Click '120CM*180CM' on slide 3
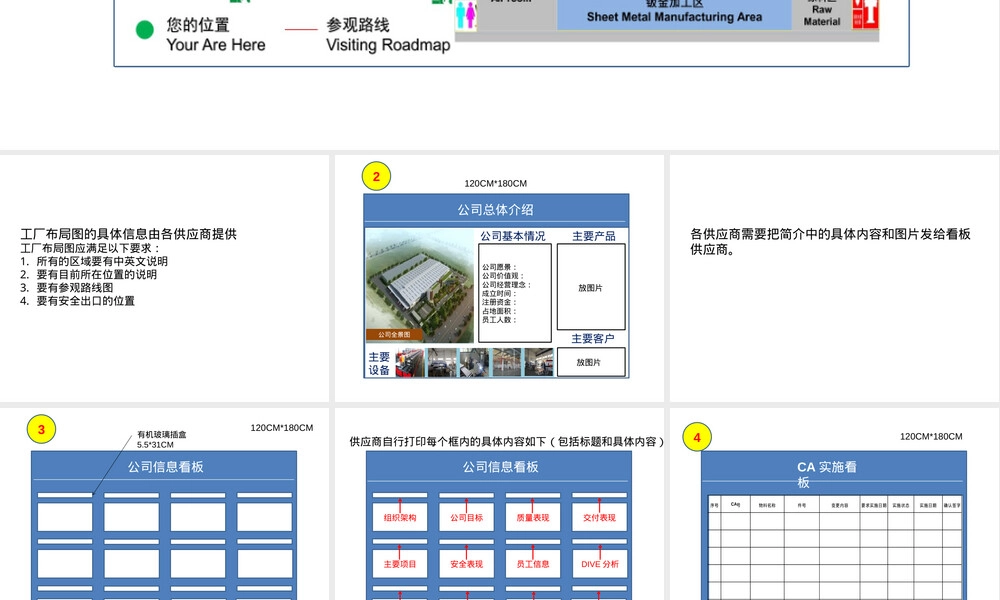This screenshot has width=1000, height=600. pos(282,428)
